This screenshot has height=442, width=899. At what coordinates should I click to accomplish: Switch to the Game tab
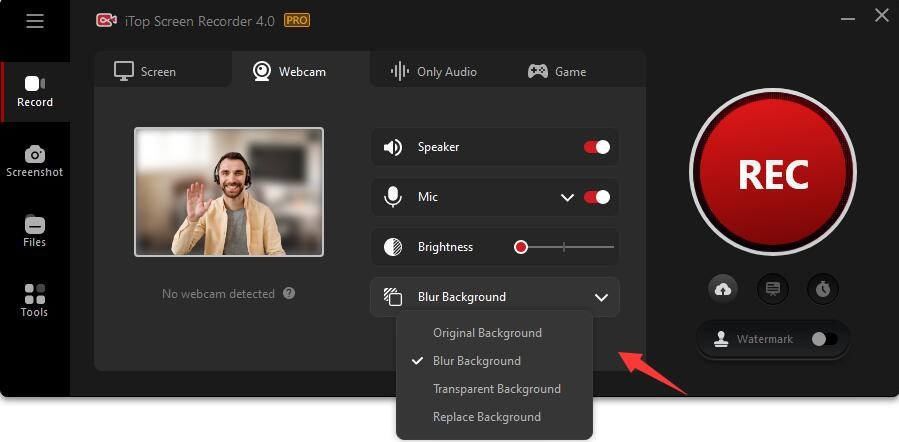point(557,72)
